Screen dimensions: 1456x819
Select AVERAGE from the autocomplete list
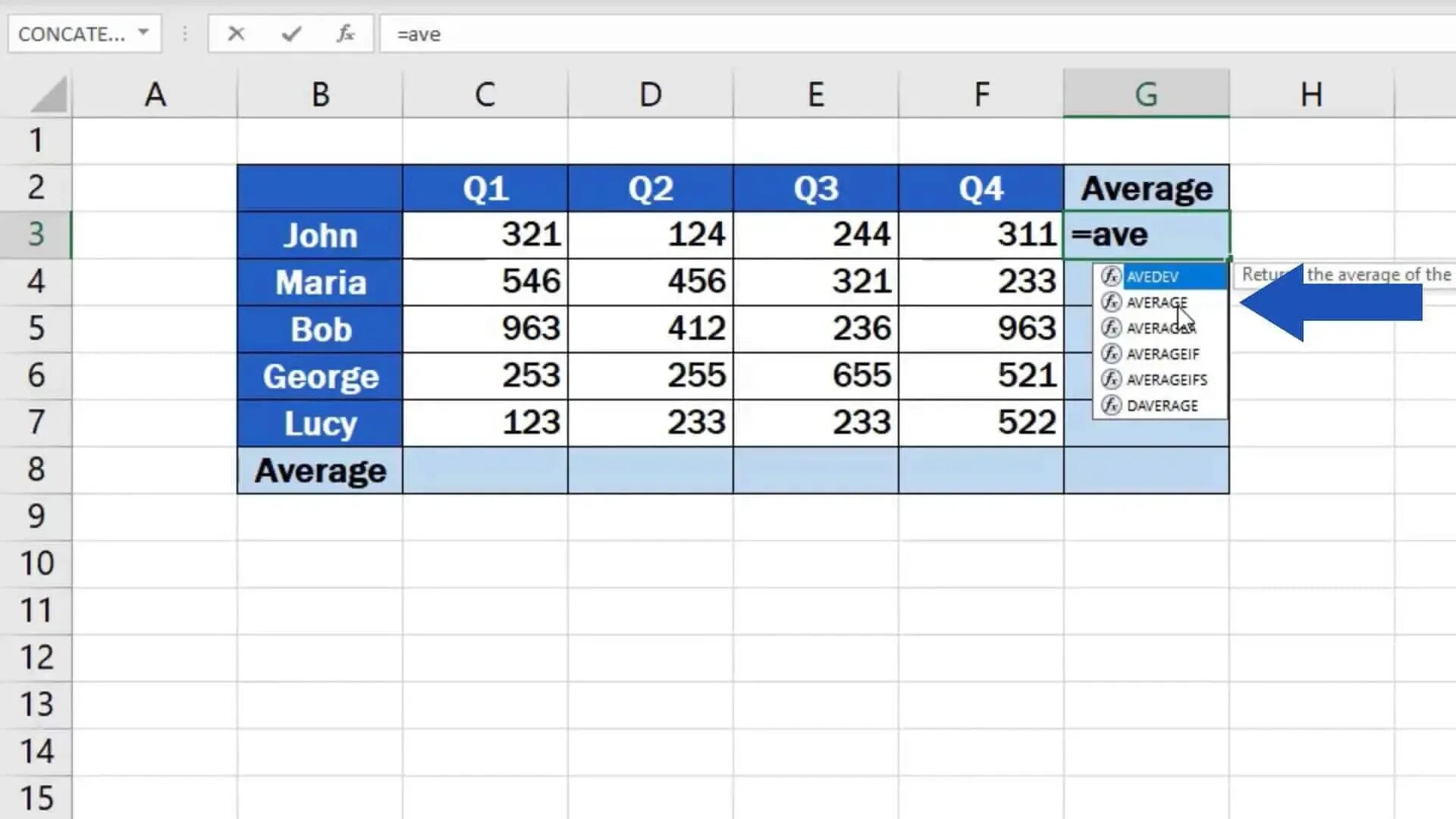[1156, 303]
